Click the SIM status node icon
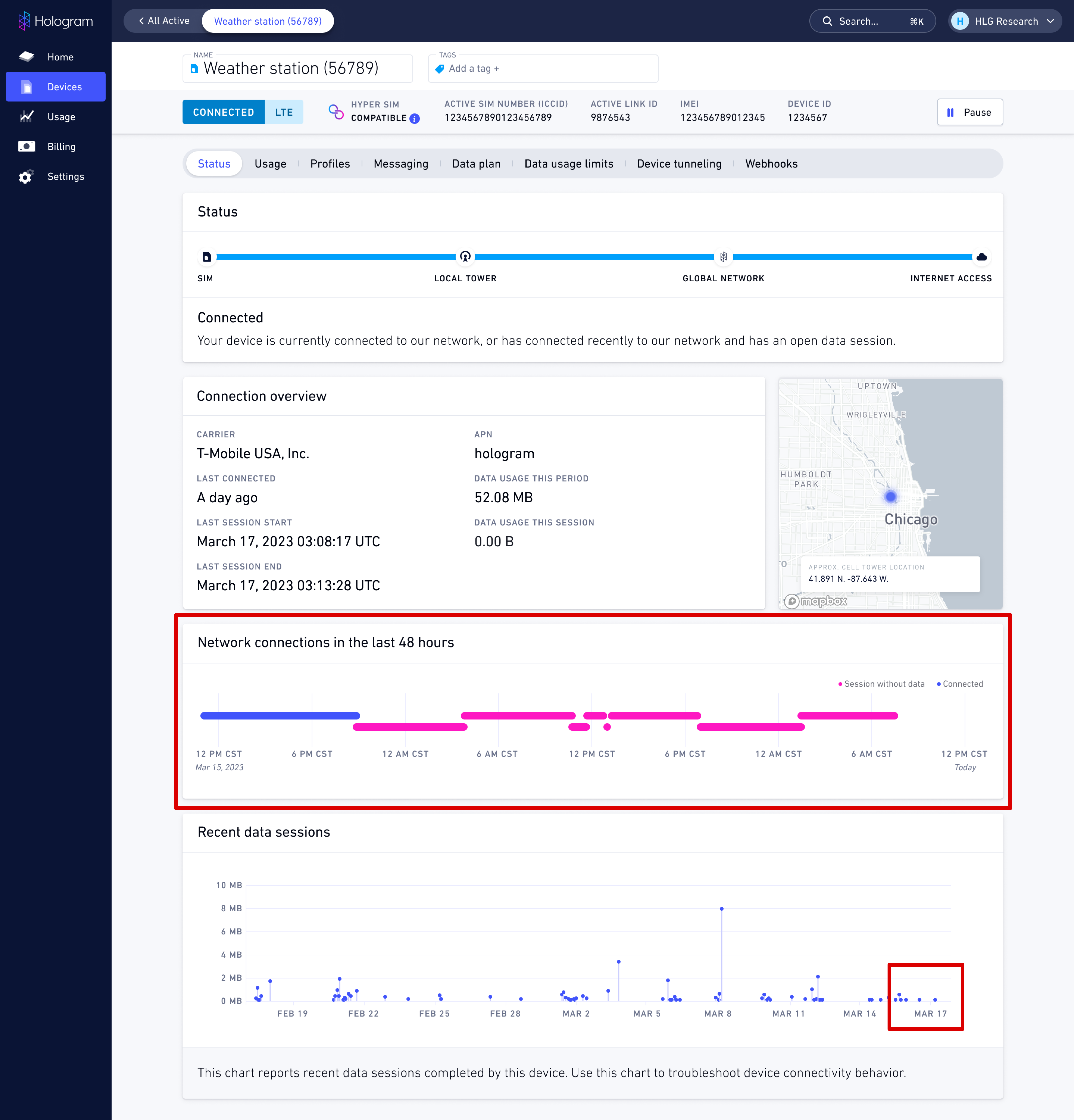The width and height of the screenshot is (1074, 1120). click(207, 257)
